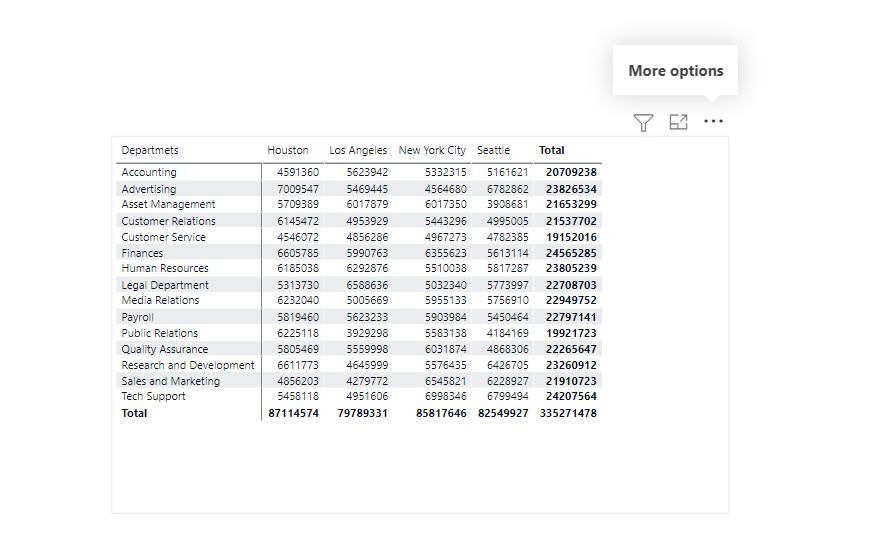
Task: Open the More options ellipsis menu
Action: point(713,121)
